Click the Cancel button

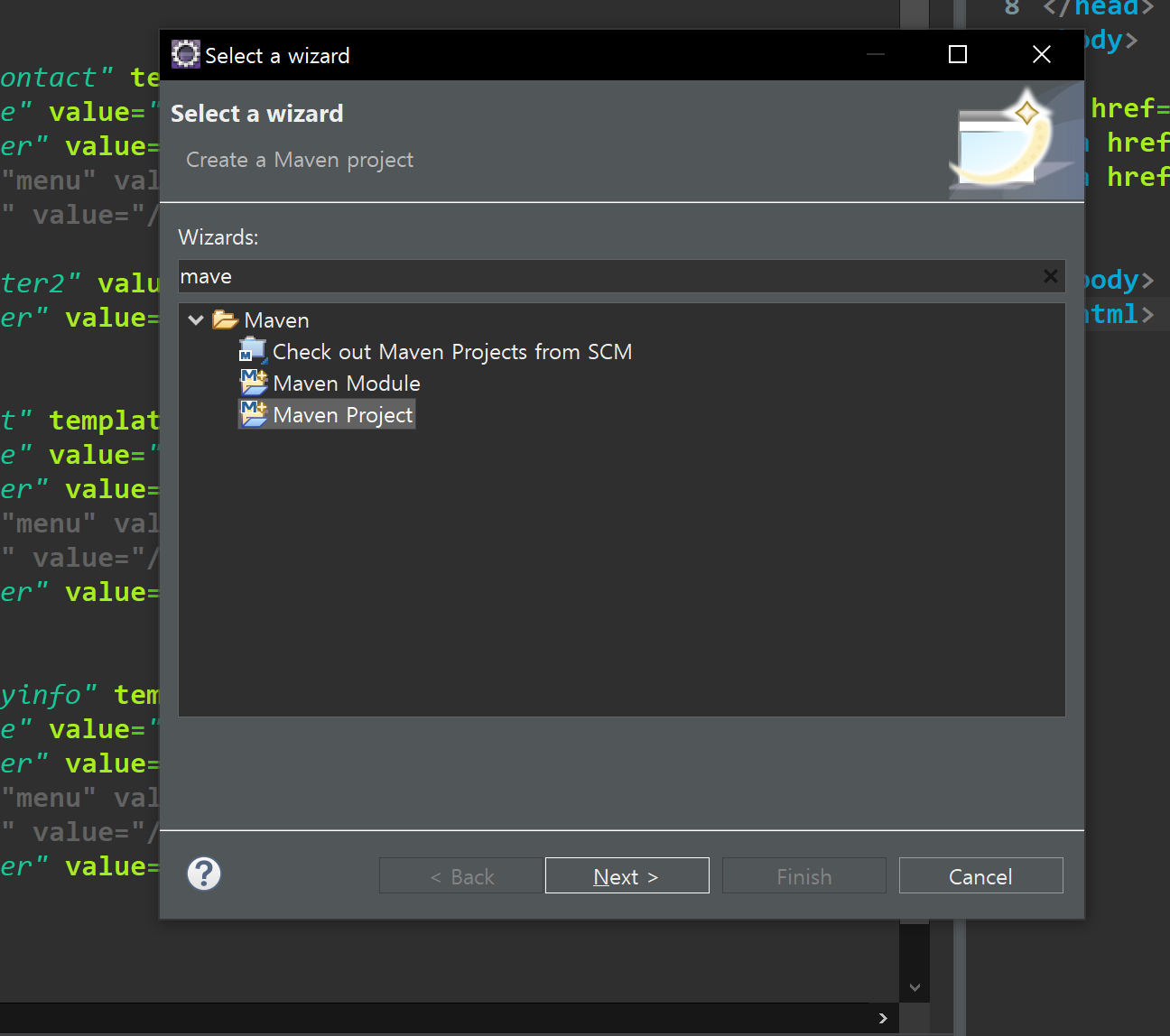[x=981, y=875]
